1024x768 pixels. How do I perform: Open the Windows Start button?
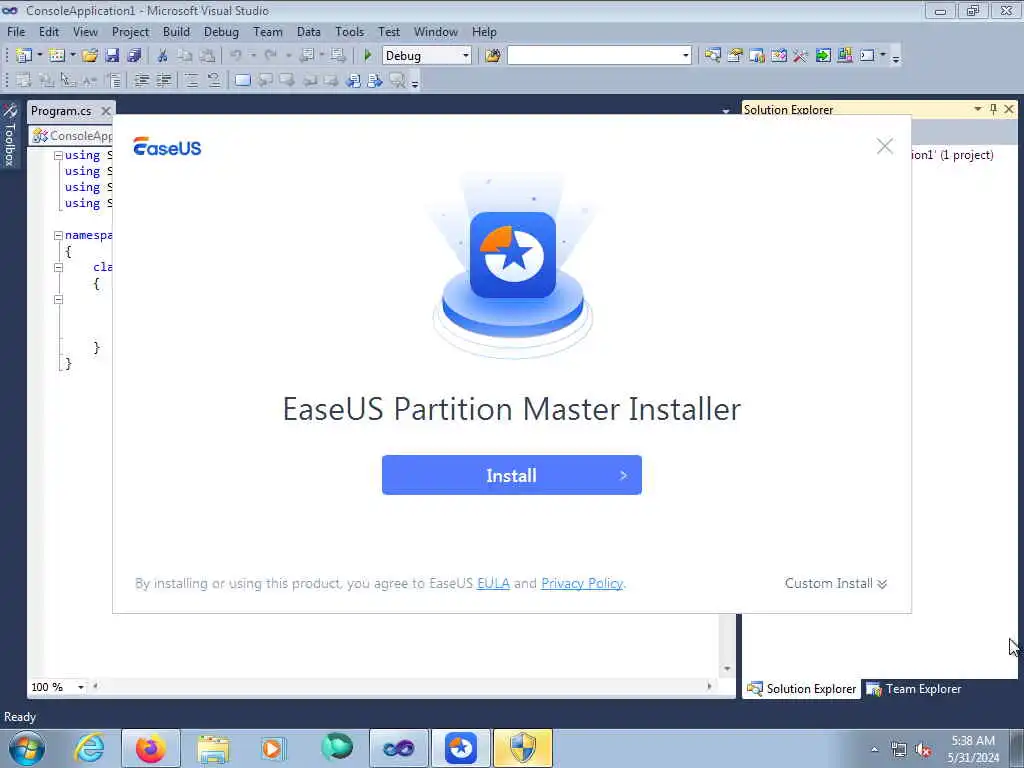[27, 748]
